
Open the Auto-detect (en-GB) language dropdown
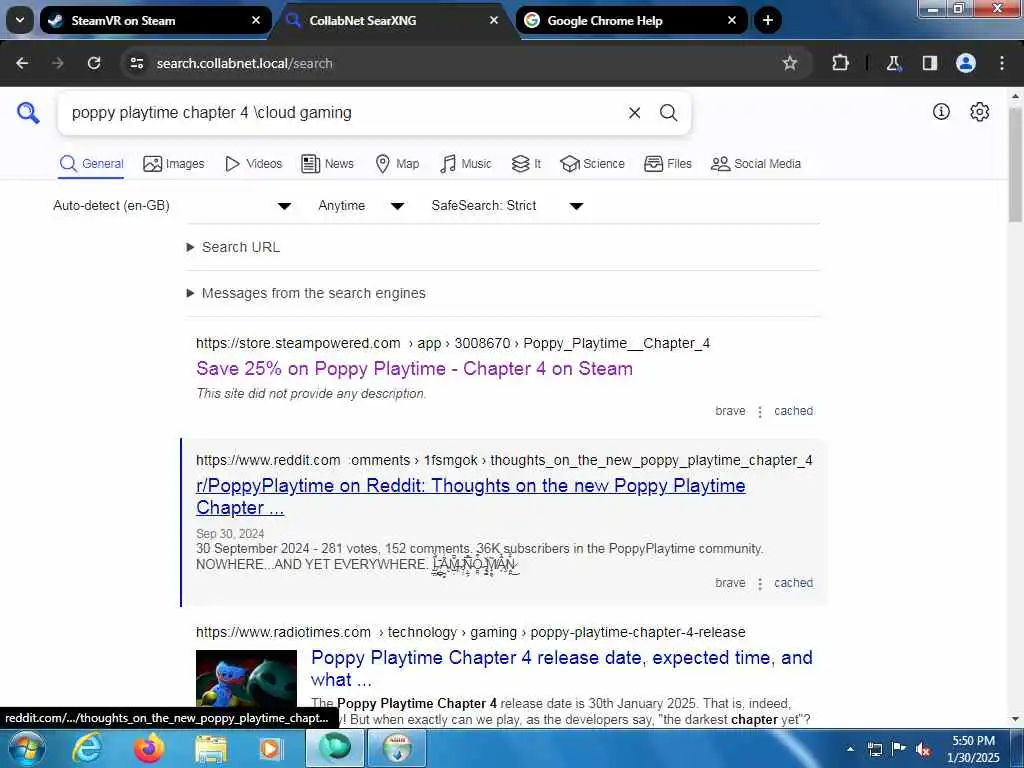pos(172,206)
